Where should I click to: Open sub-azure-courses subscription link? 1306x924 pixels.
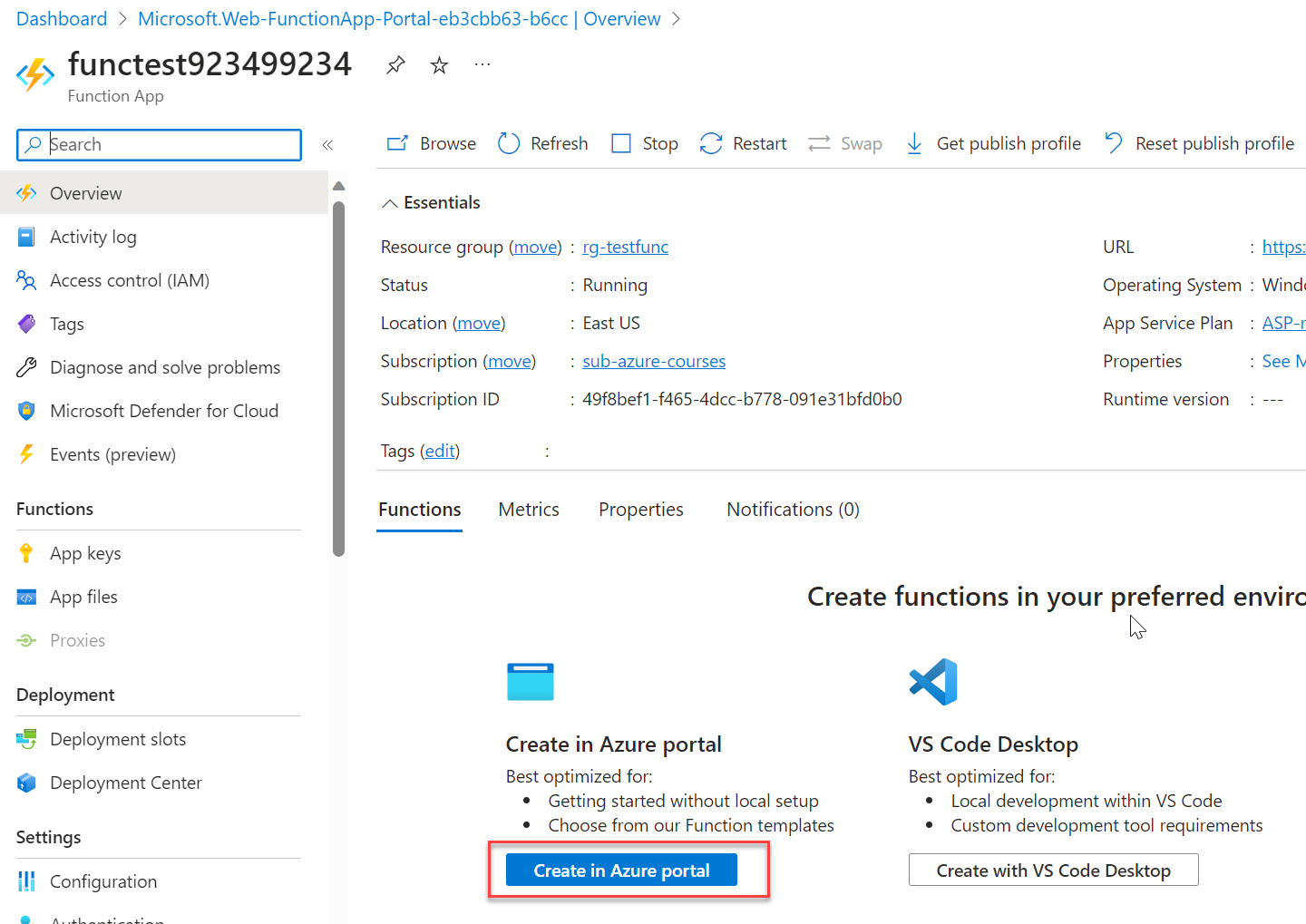(x=654, y=361)
